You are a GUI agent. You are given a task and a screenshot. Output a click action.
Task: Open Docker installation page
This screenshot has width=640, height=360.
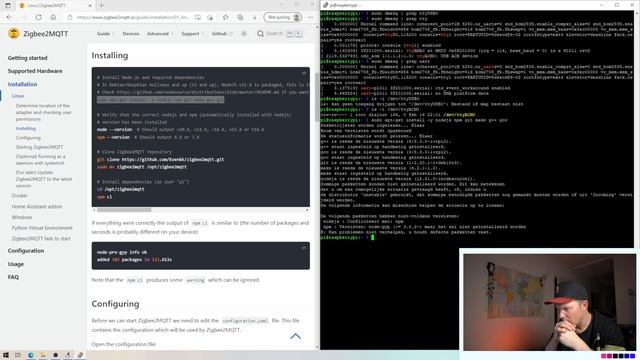(20, 196)
